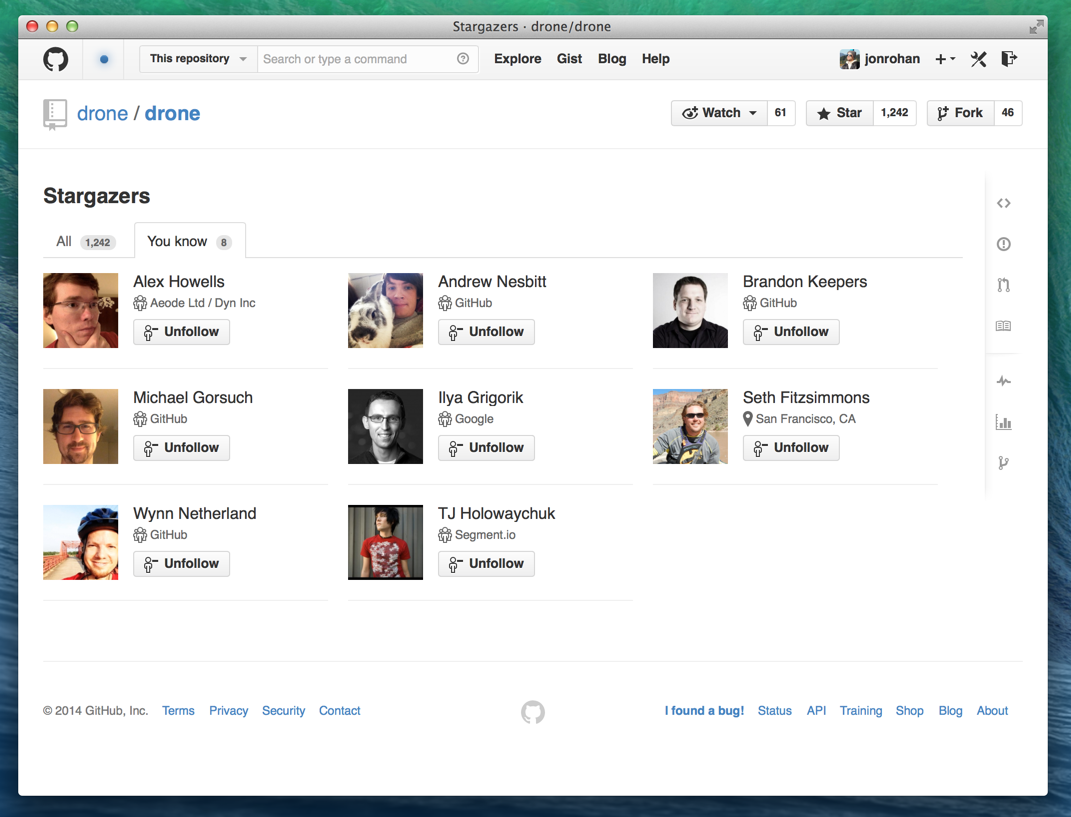Open the Explore menu item
Image resolution: width=1071 pixels, height=817 pixels.
[x=517, y=59]
